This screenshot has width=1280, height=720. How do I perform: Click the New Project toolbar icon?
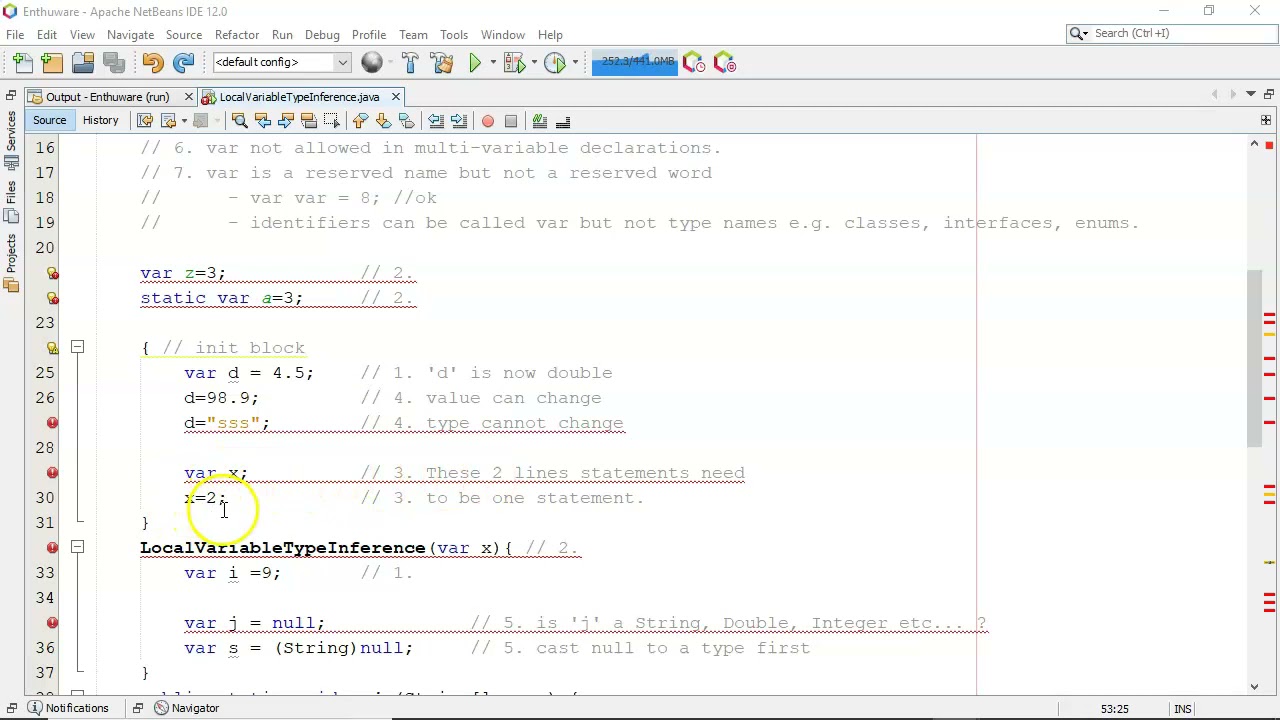coord(52,63)
